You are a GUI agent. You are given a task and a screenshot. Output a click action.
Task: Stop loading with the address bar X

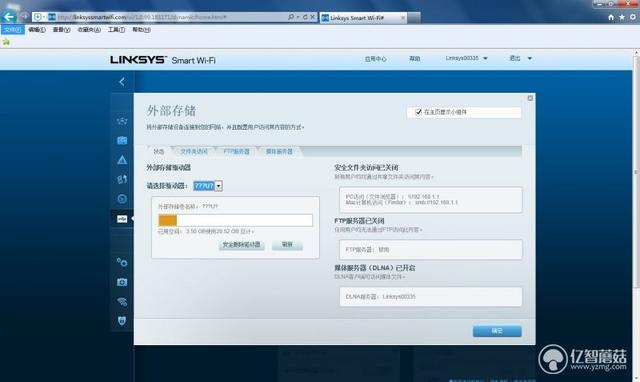[x=312, y=17]
